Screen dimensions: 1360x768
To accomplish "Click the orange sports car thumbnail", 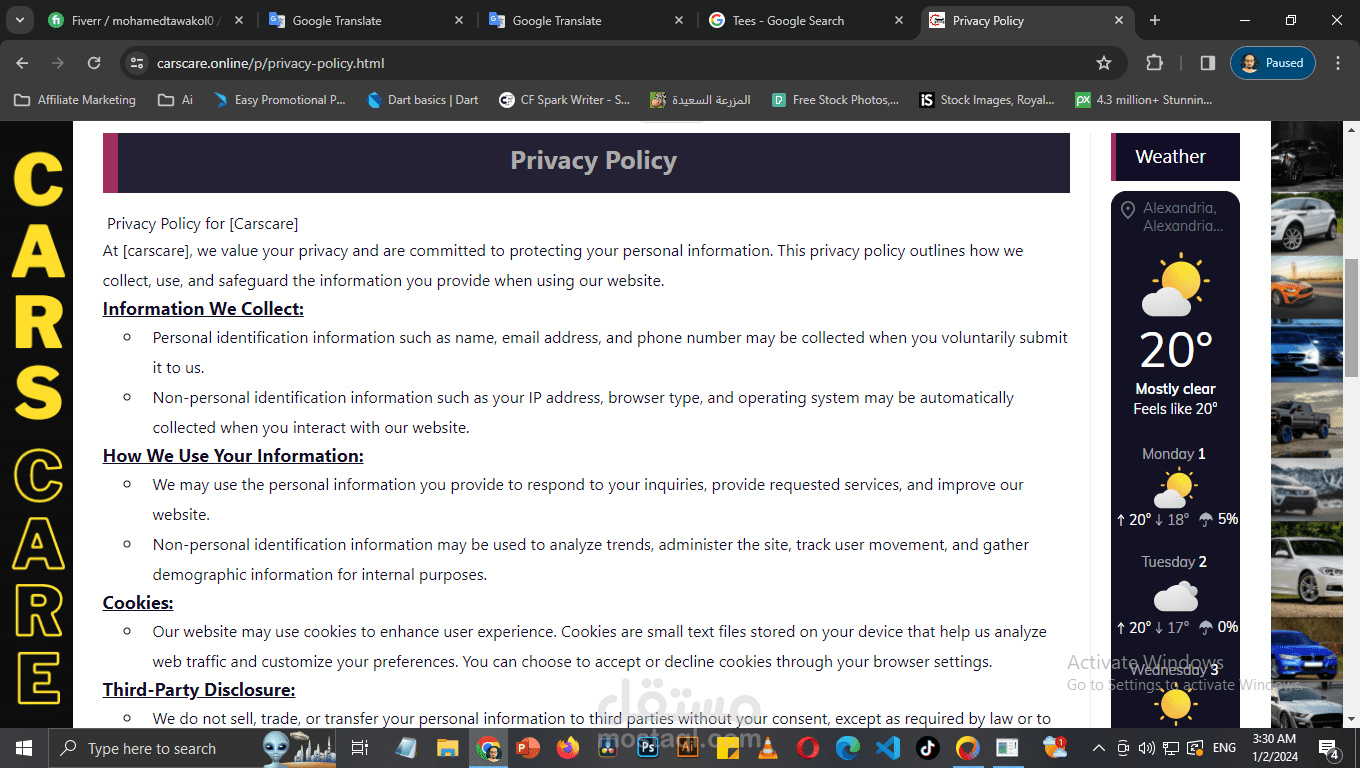I will click(1306, 287).
